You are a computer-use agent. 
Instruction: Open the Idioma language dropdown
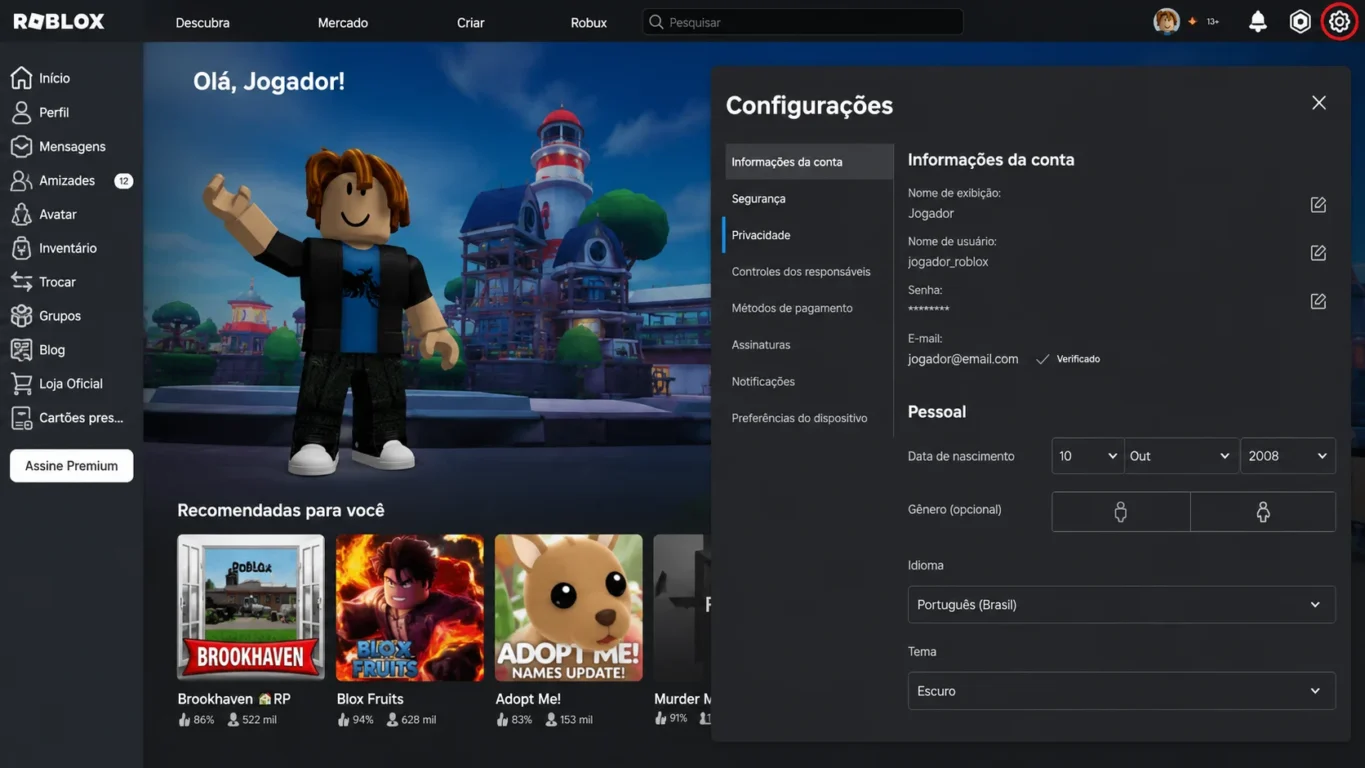pyautogui.click(x=1121, y=605)
